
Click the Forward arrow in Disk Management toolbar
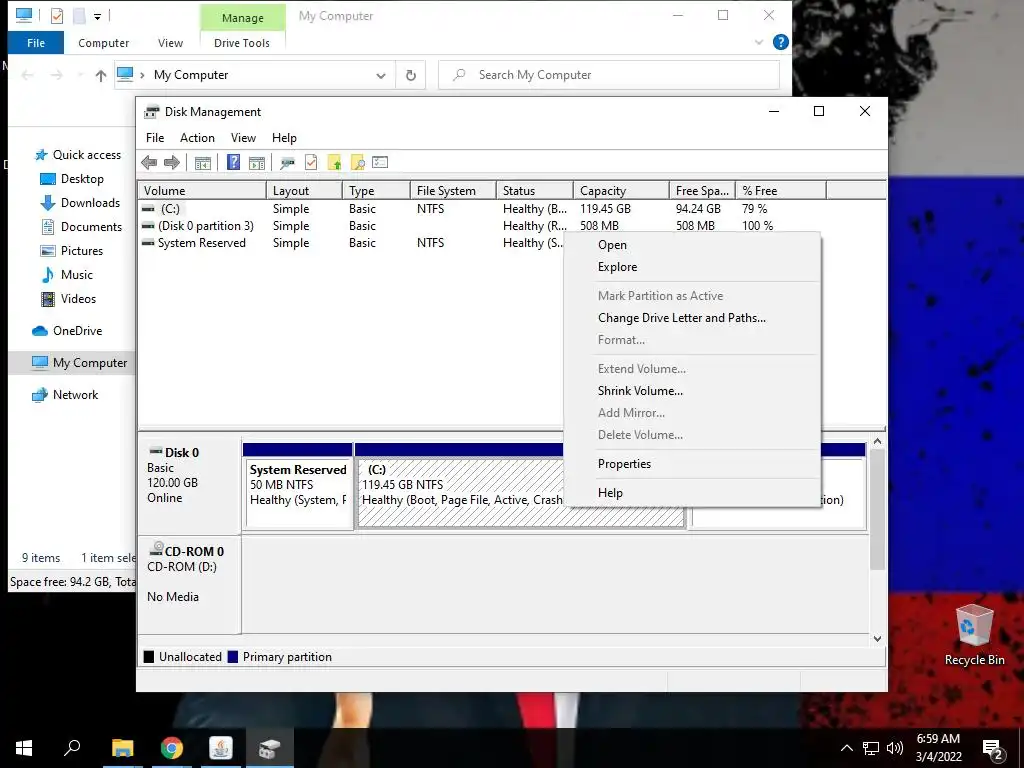pyautogui.click(x=172, y=163)
